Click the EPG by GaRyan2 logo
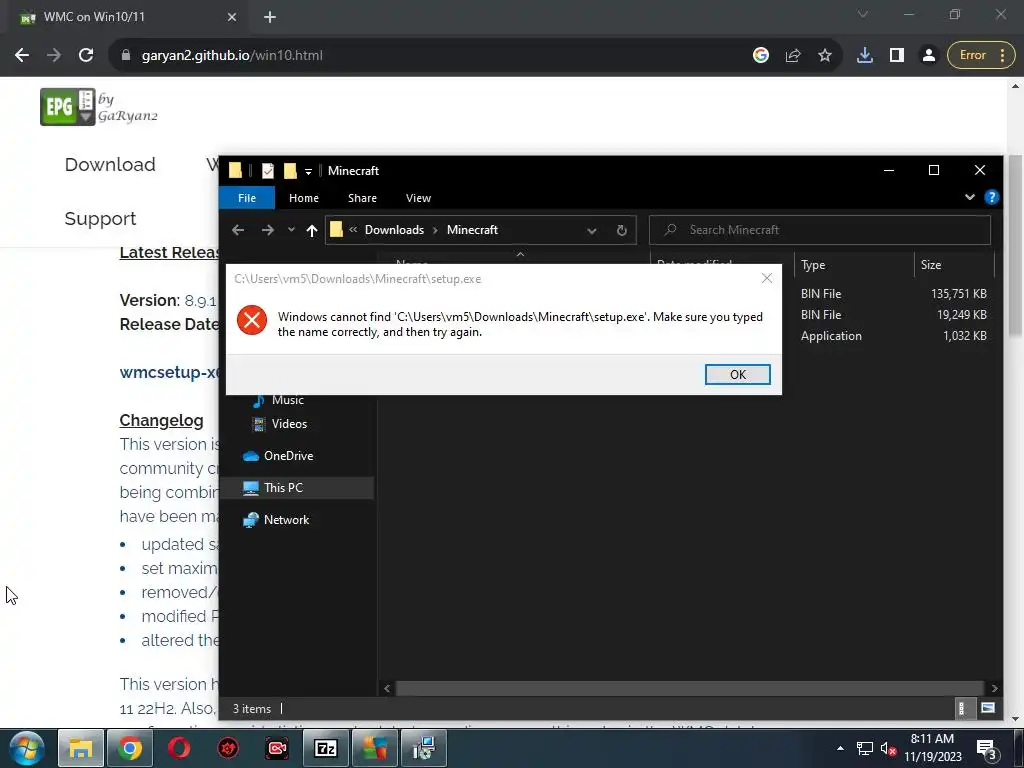Image resolution: width=1024 pixels, height=768 pixels. coord(99,107)
